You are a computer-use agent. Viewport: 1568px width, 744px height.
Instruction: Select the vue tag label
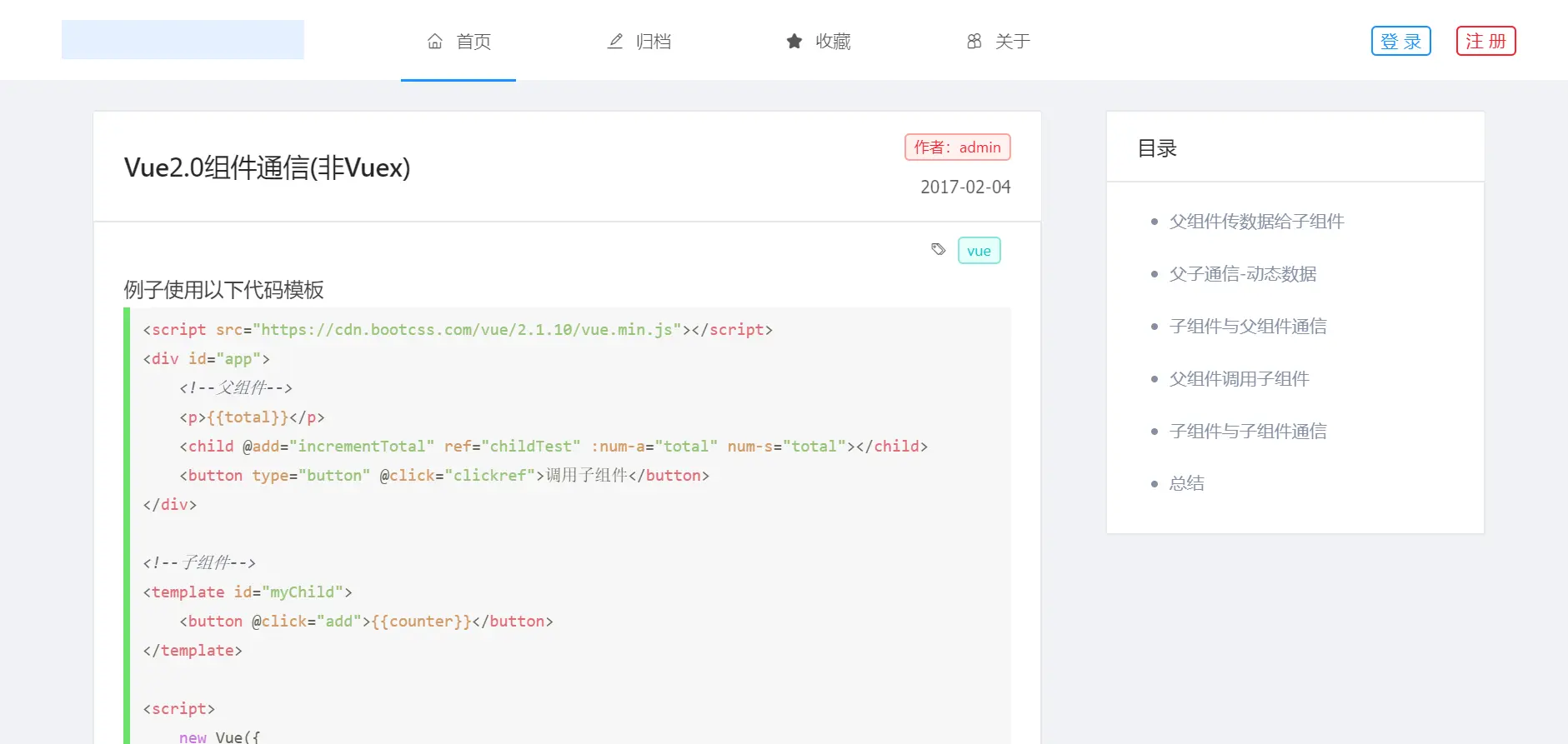[979, 251]
